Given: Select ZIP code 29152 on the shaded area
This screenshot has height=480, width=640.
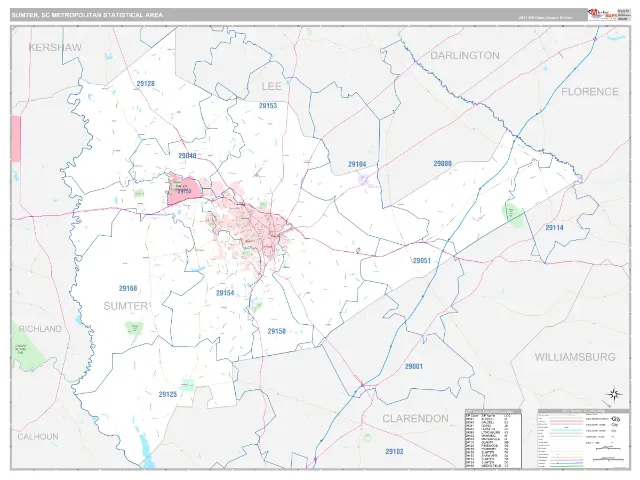Looking at the screenshot, I should [184, 191].
